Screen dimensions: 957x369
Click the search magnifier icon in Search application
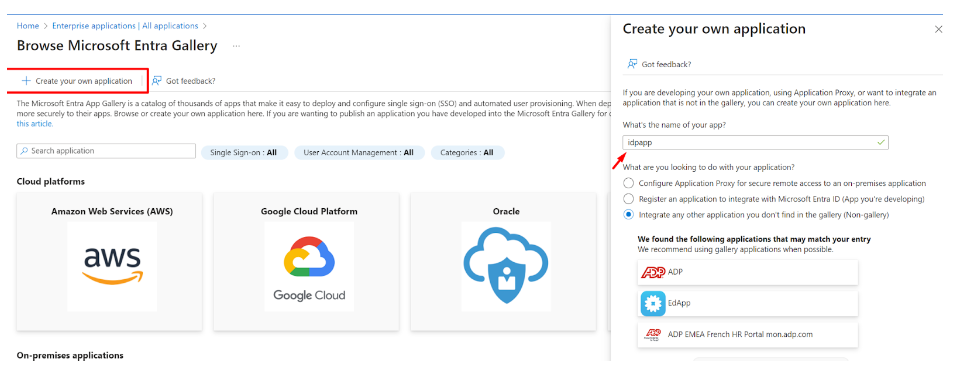(x=24, y=151)
